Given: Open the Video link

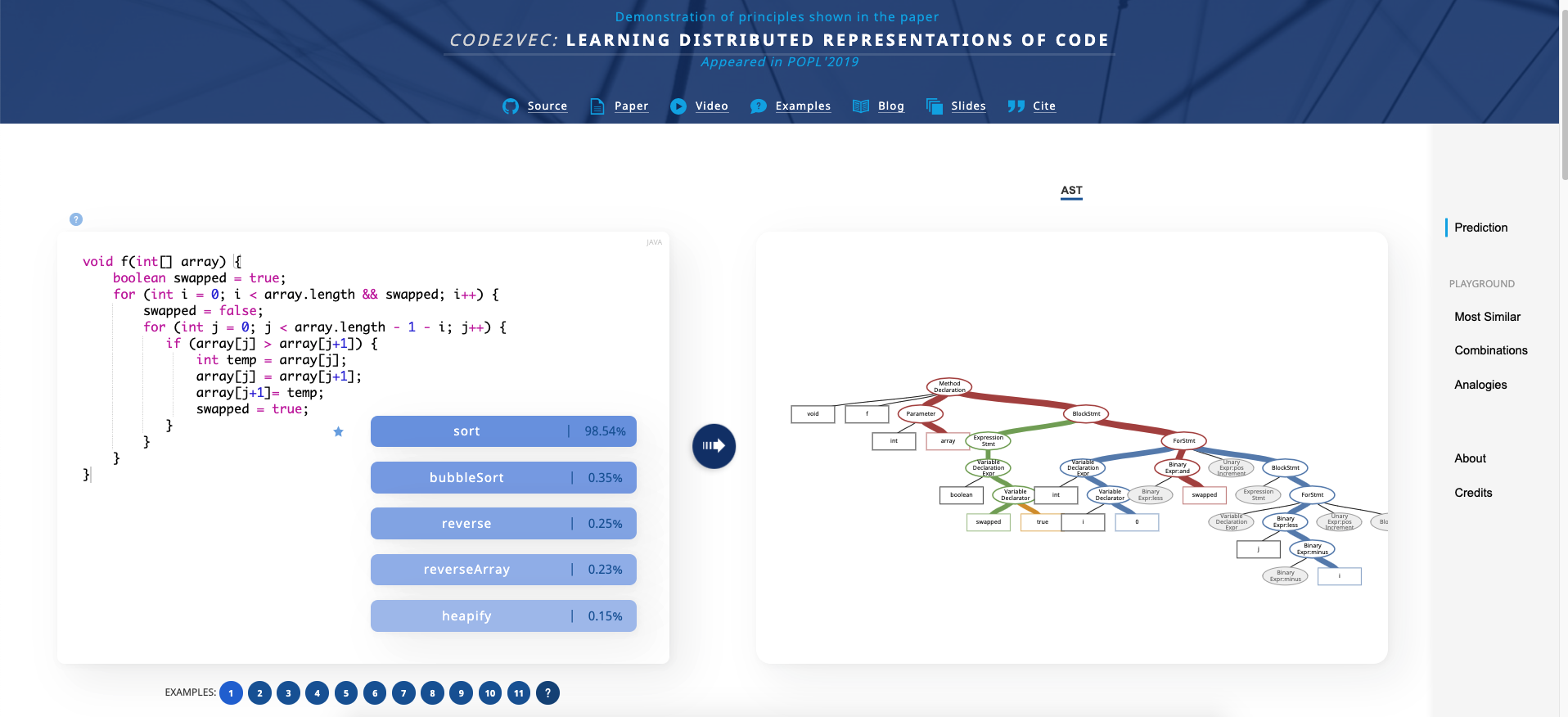Looking at the screenshot, I should 712,106.
